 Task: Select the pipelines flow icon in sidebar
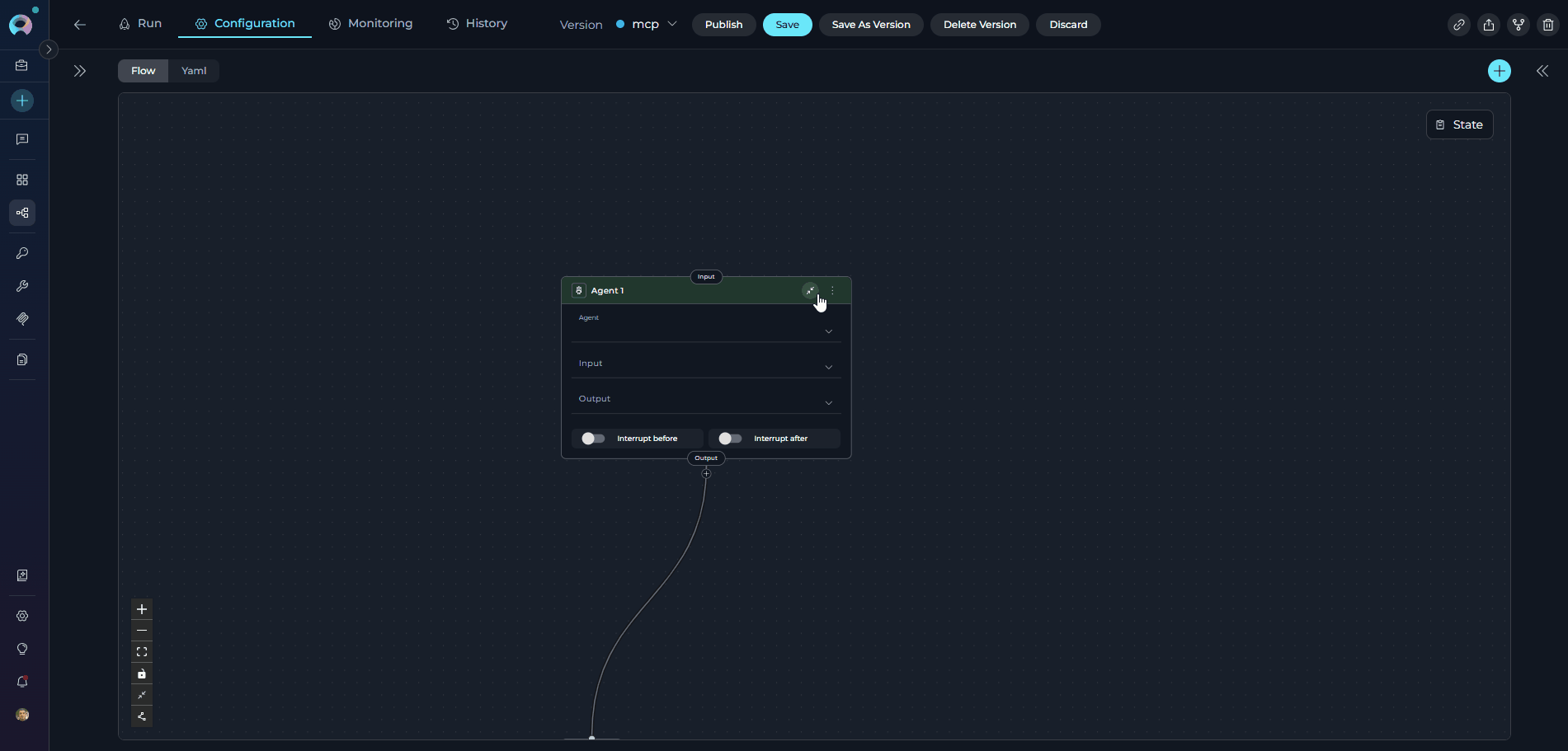22,213
